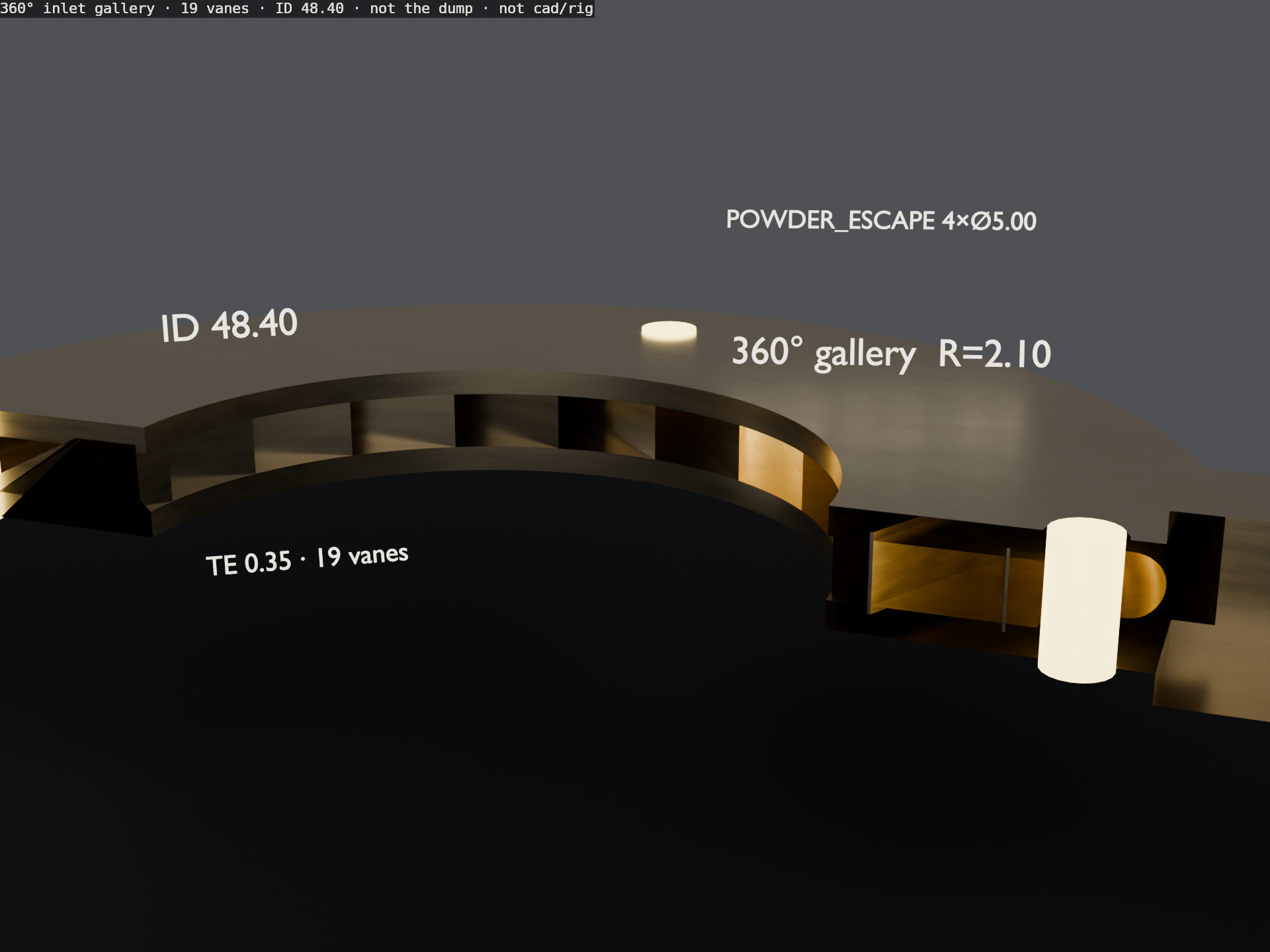Select the 'TE 0.35 · 19 vanes' label
The image size is (1270, 952).
(x=307, y=560)
